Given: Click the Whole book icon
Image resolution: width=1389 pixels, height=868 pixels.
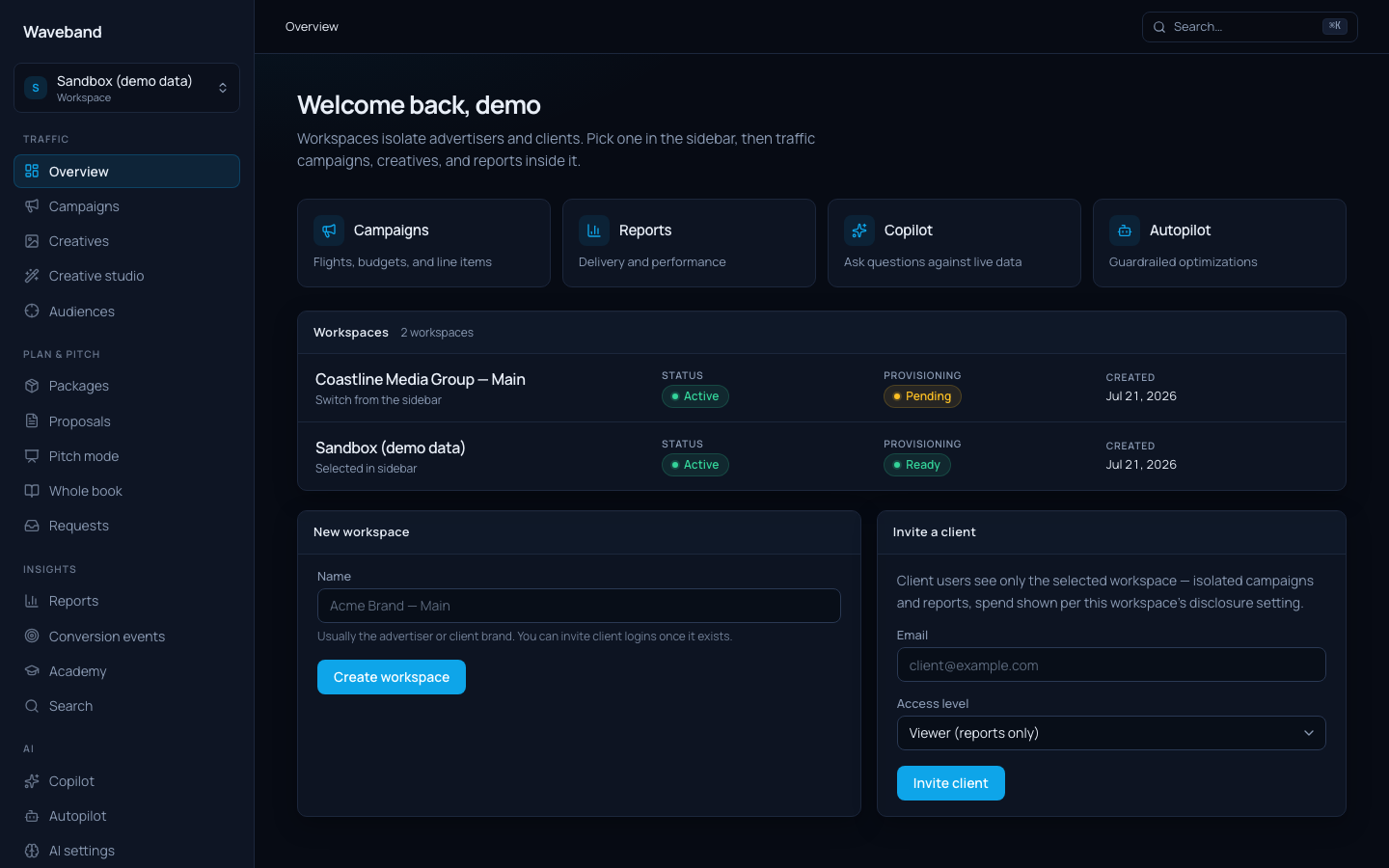Looking at the screenshot, I should pyautogui.click(x=32, y=490).
